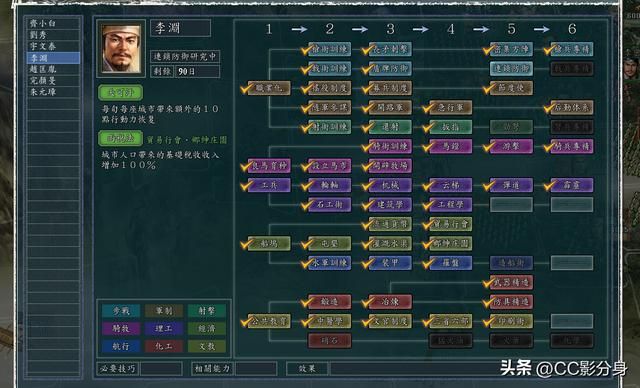
Task: Select 趙匡胤 in the ruler list
Action: click(53, 69)
